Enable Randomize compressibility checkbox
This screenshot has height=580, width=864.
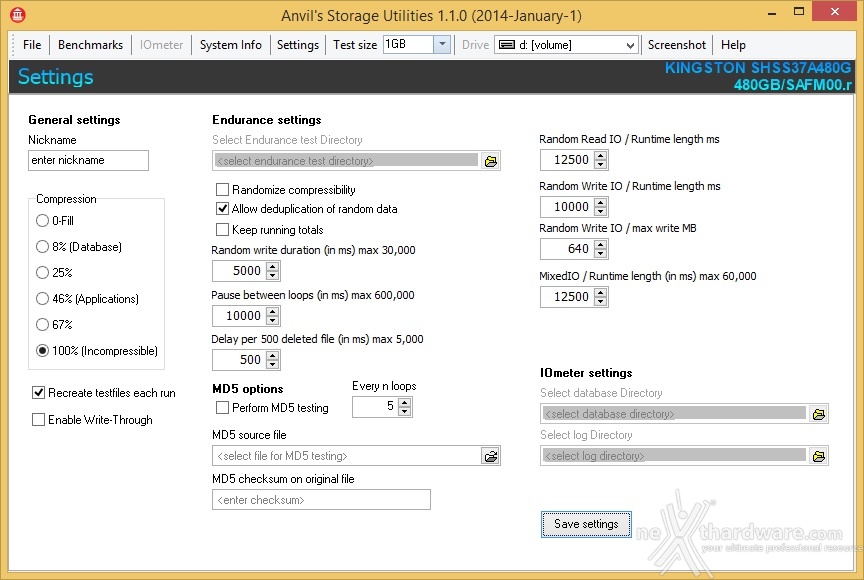click(x=223, y=190)
